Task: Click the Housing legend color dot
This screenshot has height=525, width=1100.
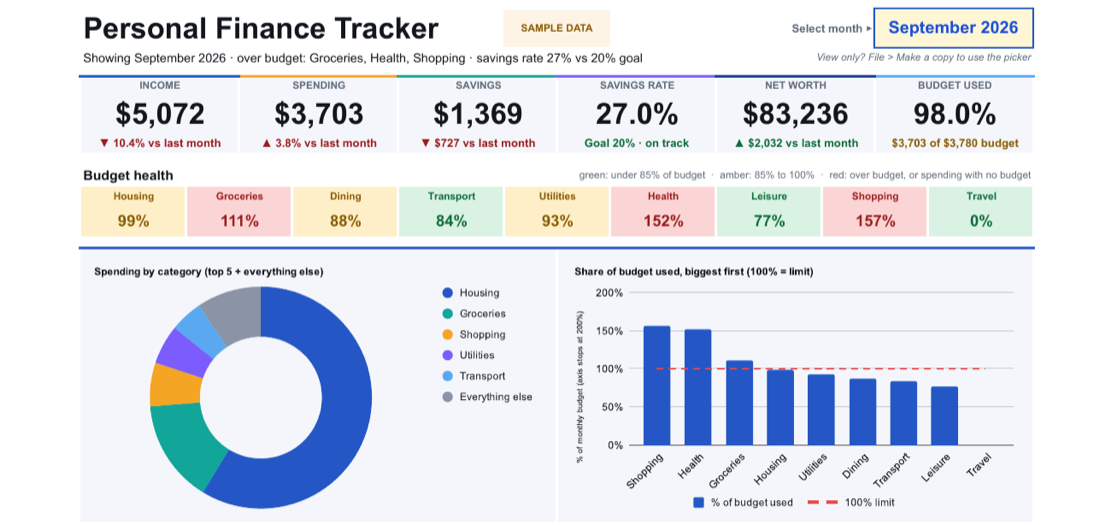Action: pos(447,293)
